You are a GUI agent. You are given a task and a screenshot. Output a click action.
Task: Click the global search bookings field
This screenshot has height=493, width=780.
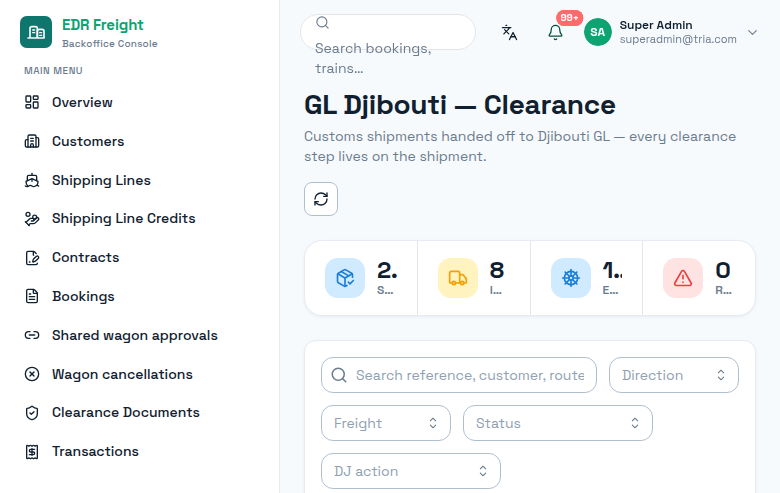pyautogui.click(x=388, y=32)
